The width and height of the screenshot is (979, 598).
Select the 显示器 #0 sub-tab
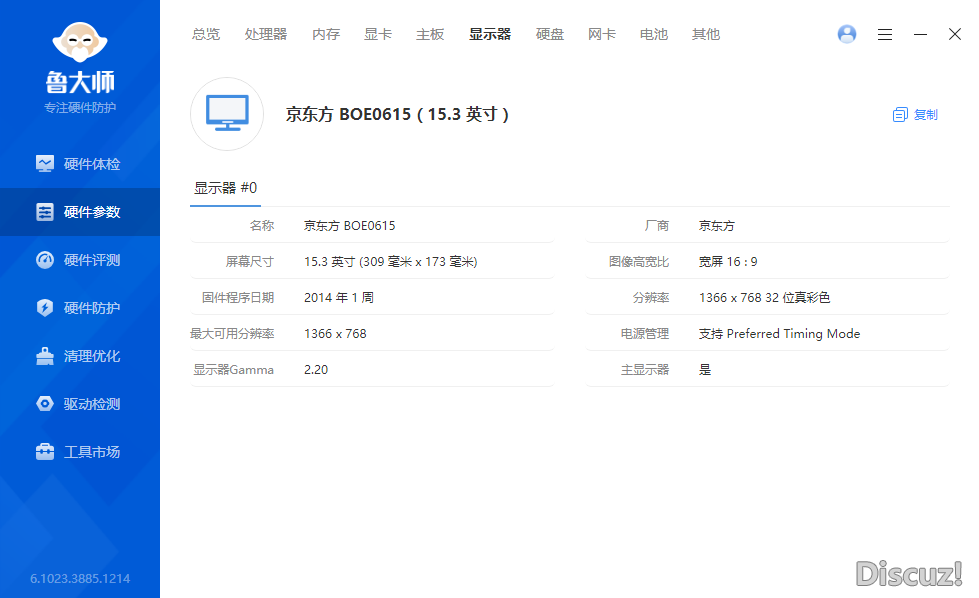(225, 188)
